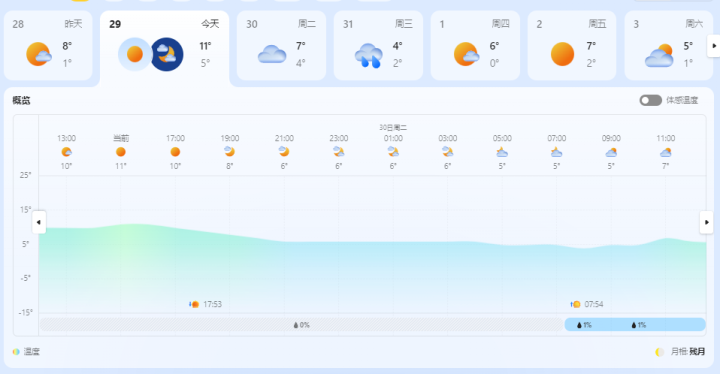Screen dimensions: 720x374
Task: Click the 09:00 partly cloudy icon
Action: pyautogui.click(x=611, y=152)
